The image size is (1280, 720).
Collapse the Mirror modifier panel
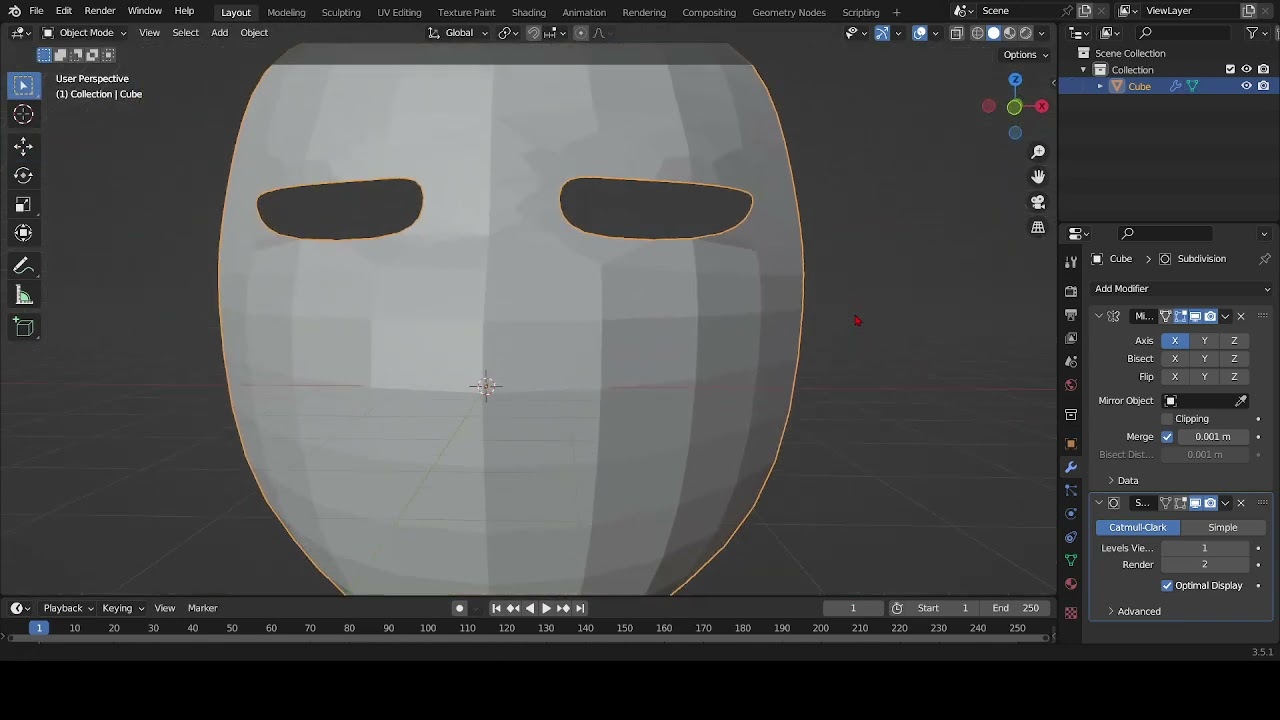point(1099,317)
